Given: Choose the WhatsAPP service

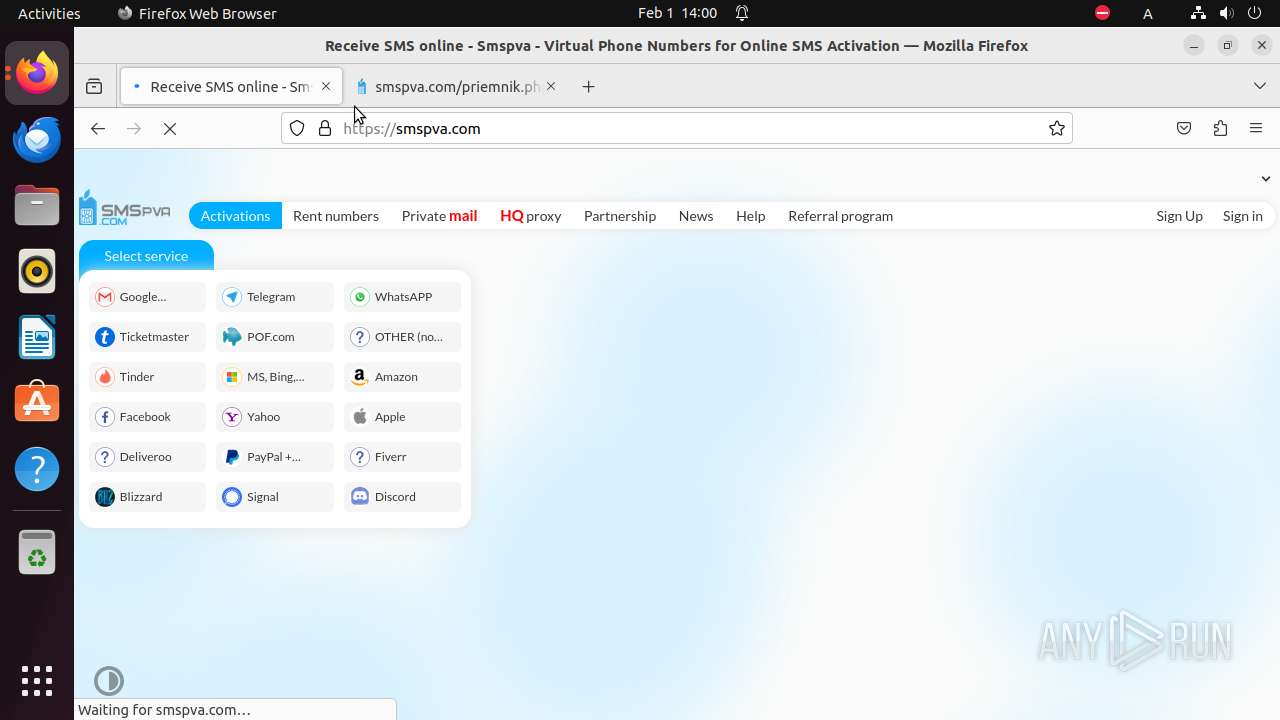Looking at the screenshot, I should coord(403,297).
